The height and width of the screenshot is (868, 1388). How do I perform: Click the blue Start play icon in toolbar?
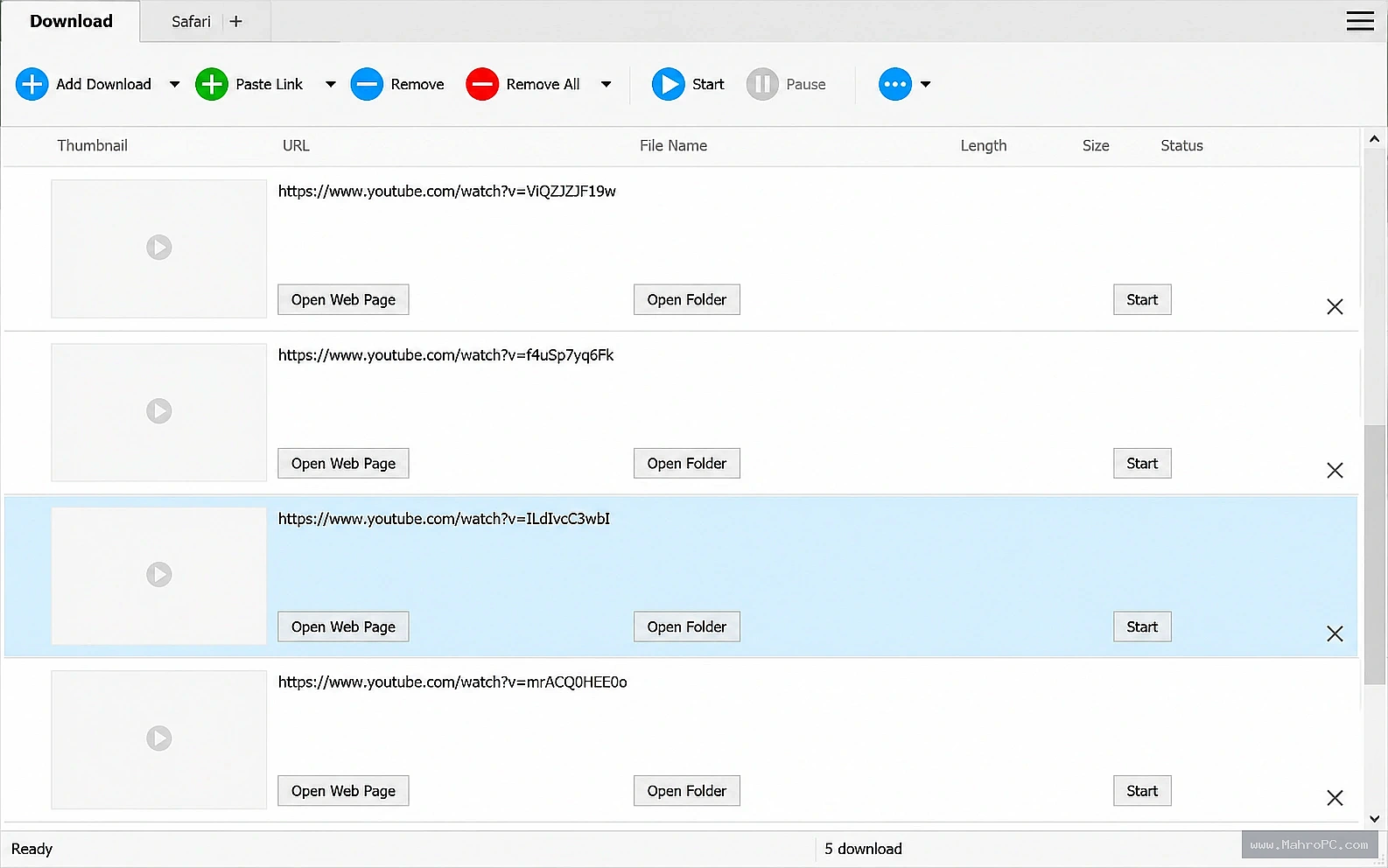669,85
